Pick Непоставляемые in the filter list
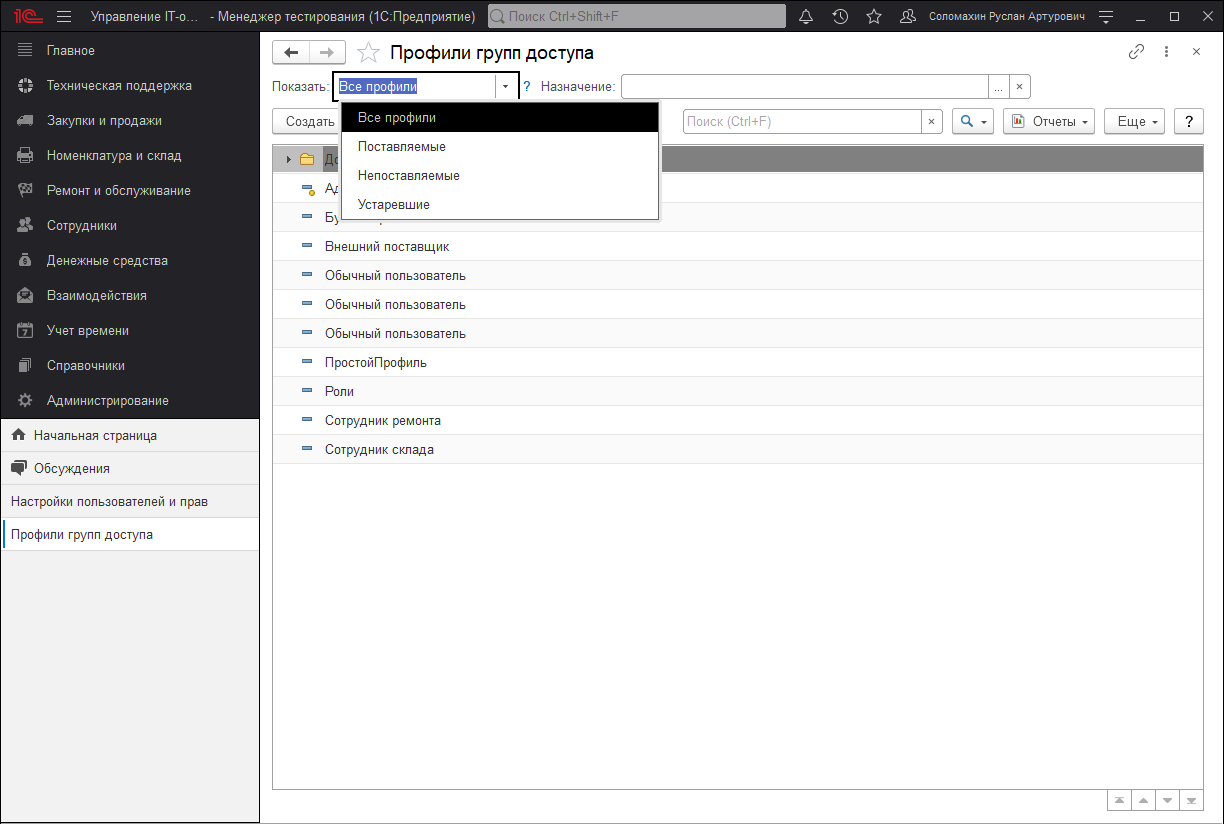This screenshot has width=1224, height=824. [409, 176]
